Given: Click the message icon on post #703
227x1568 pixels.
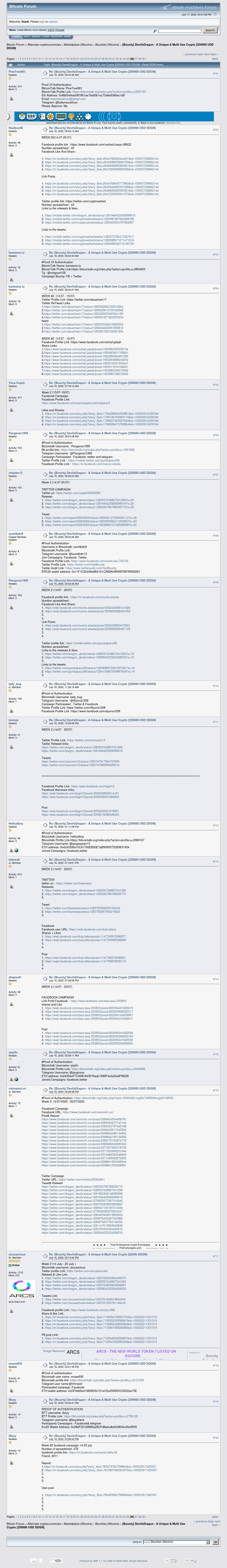Looking at the screenshot, I should (45, 254).
